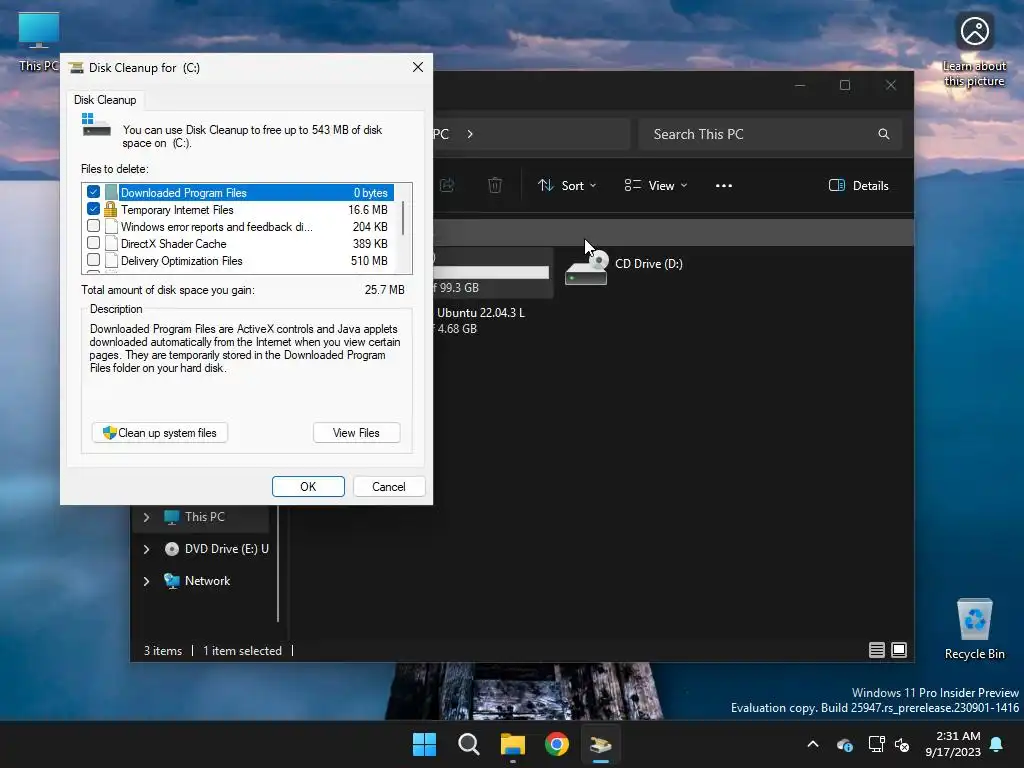Switch to large thumbnails view icon
This screenshot has height=768, width=1024.
click(899, 650)
